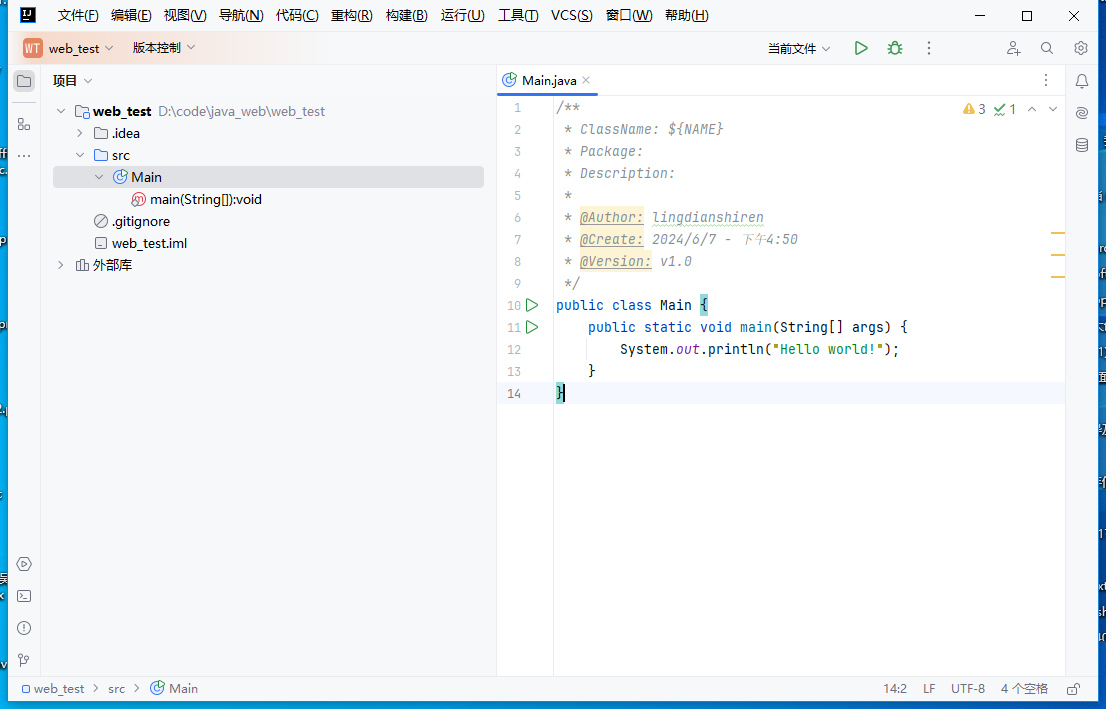Toggle the Project tool window folder icon
This screenshot has height=709, width=1106.
pyautogui.click(x=24, y=81)
